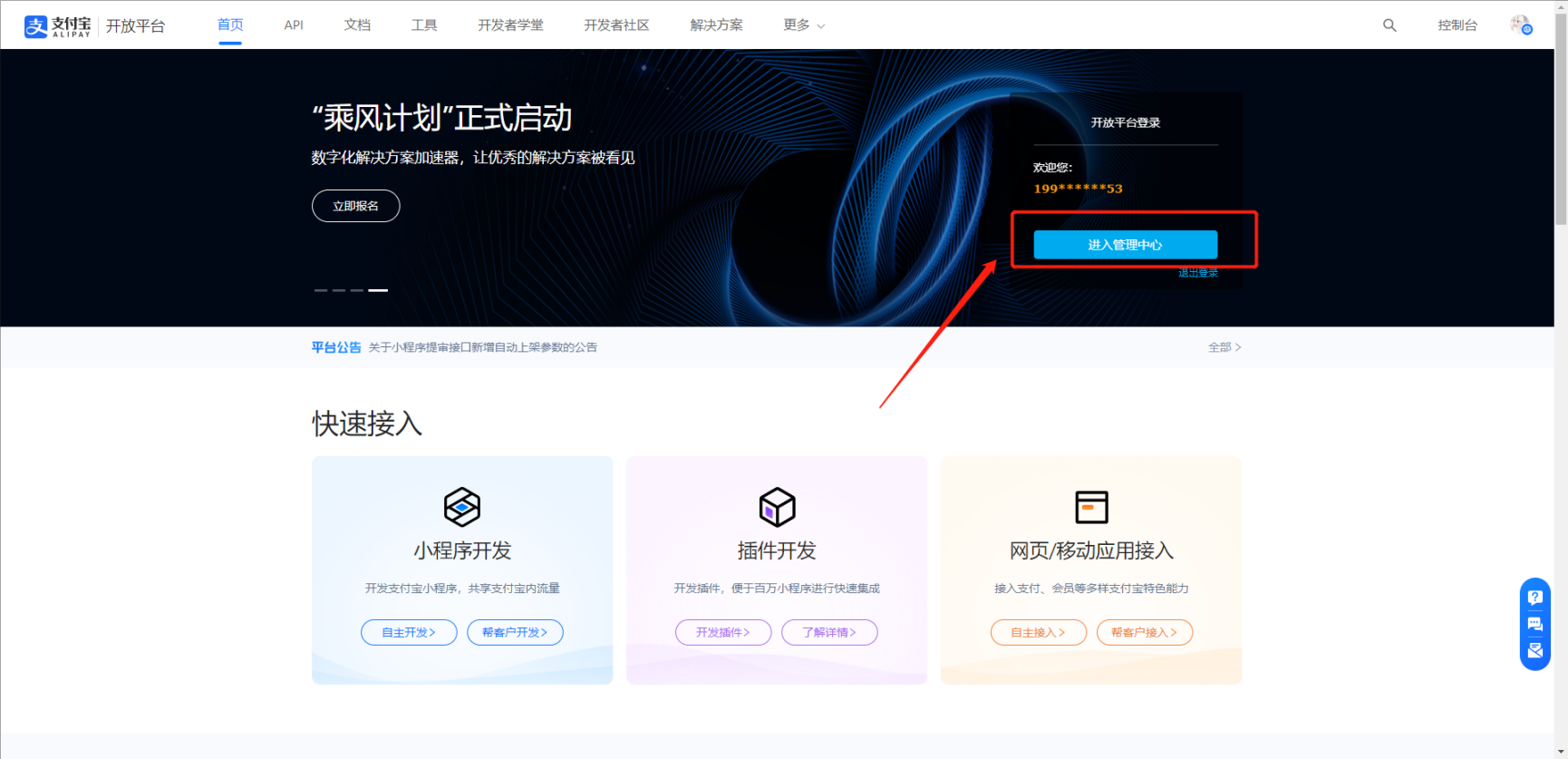Open 解决方案 in the navigation
This screenshot has height=759, width=1568.
(716, 25)
